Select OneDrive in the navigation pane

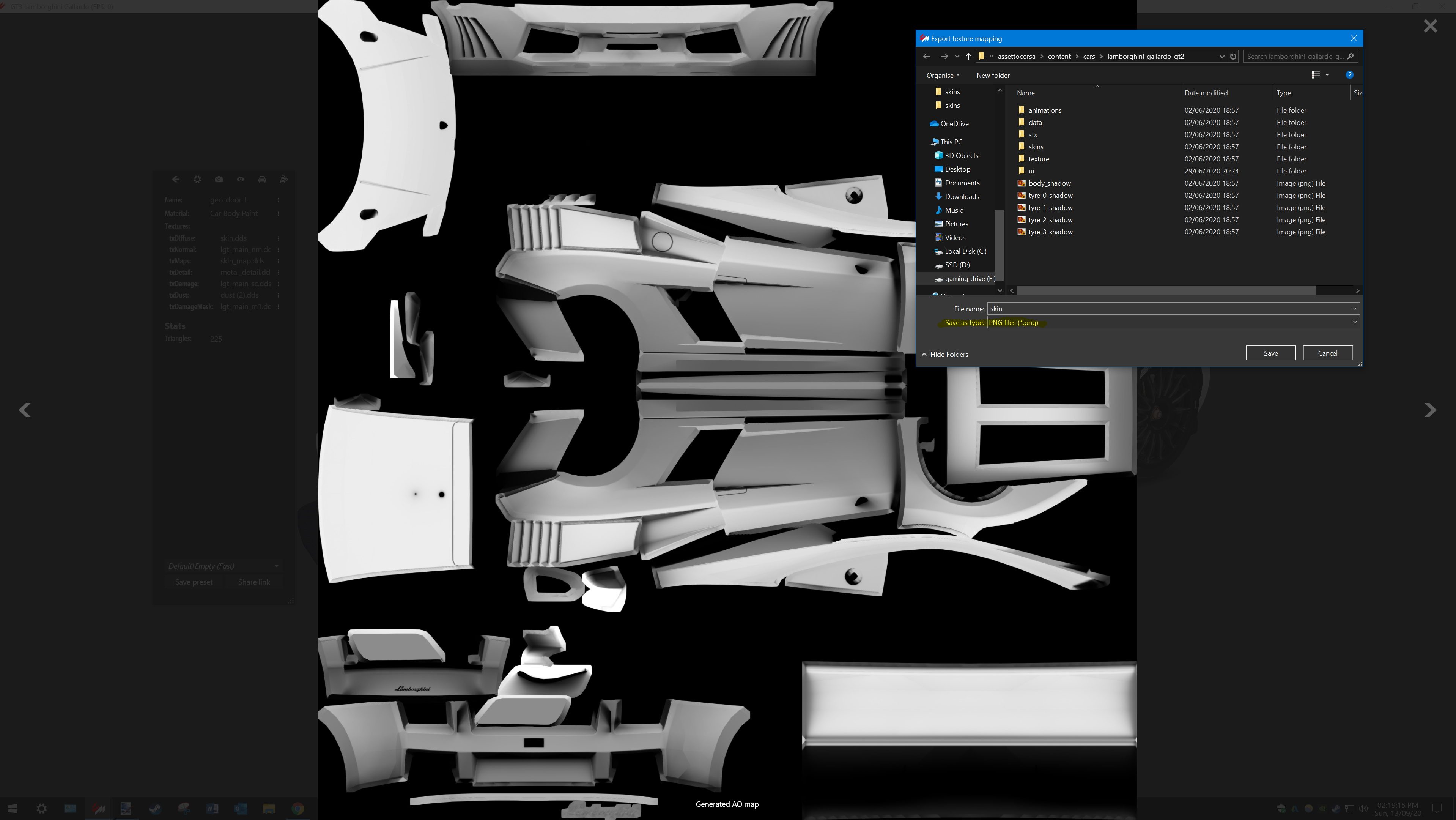955,123
